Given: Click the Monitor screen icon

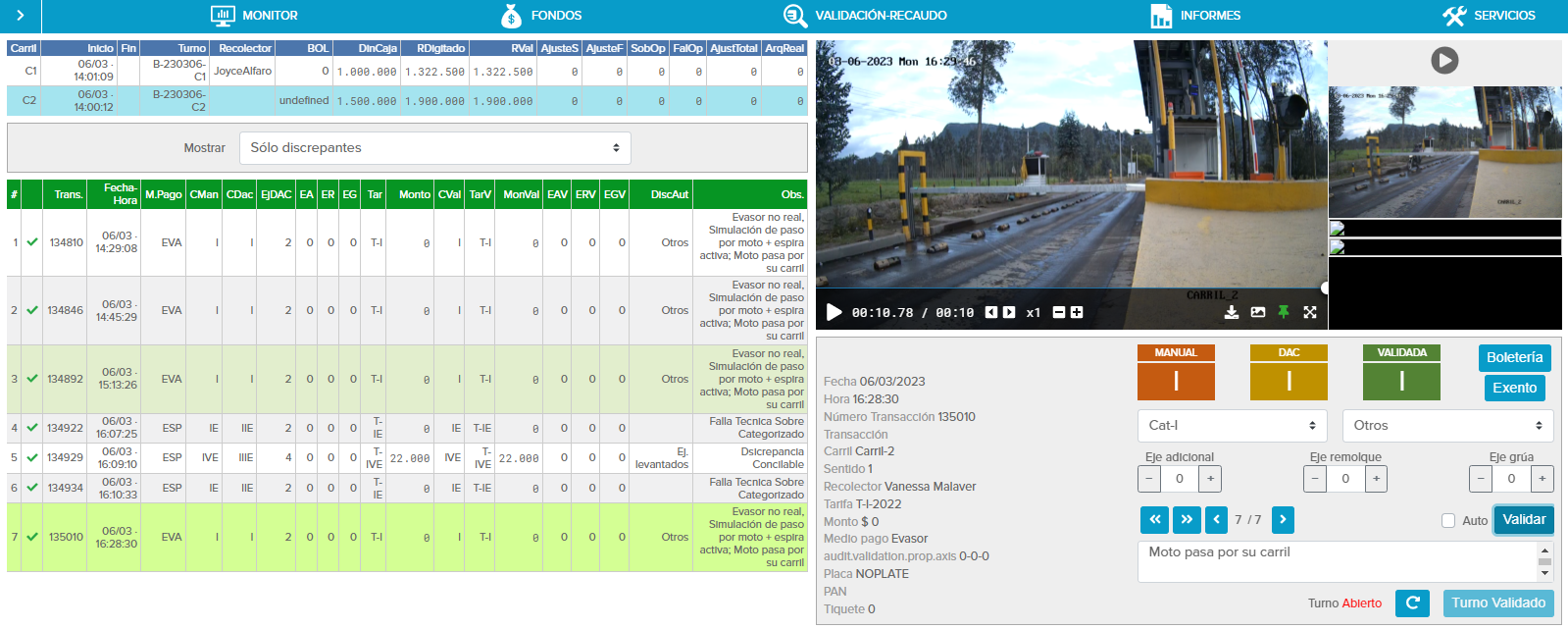Looking at the screenshot, I should coord(223,16).
